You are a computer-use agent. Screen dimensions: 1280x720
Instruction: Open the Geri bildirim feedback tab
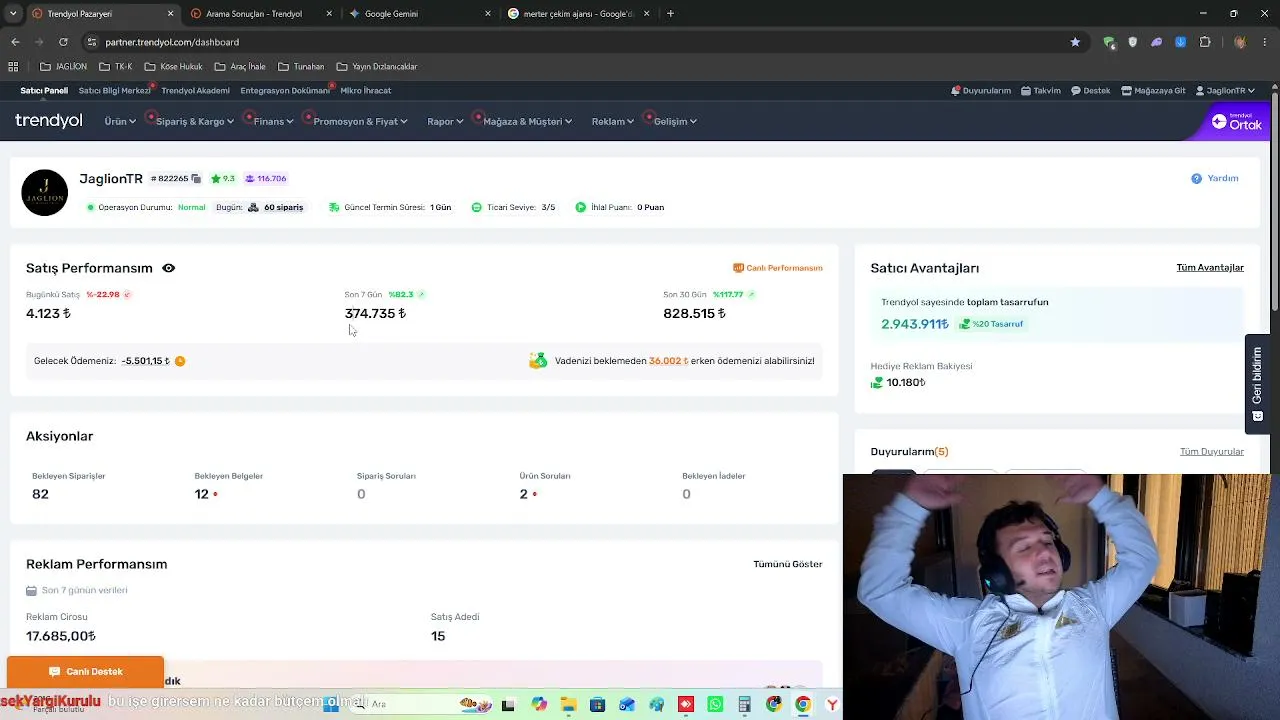click(1257, 385)
